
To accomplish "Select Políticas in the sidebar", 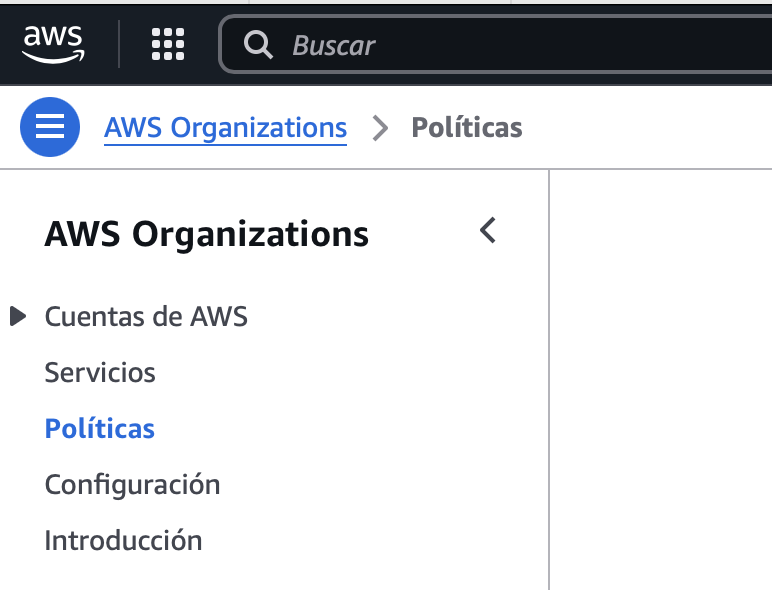I will [x=99, y=428].
